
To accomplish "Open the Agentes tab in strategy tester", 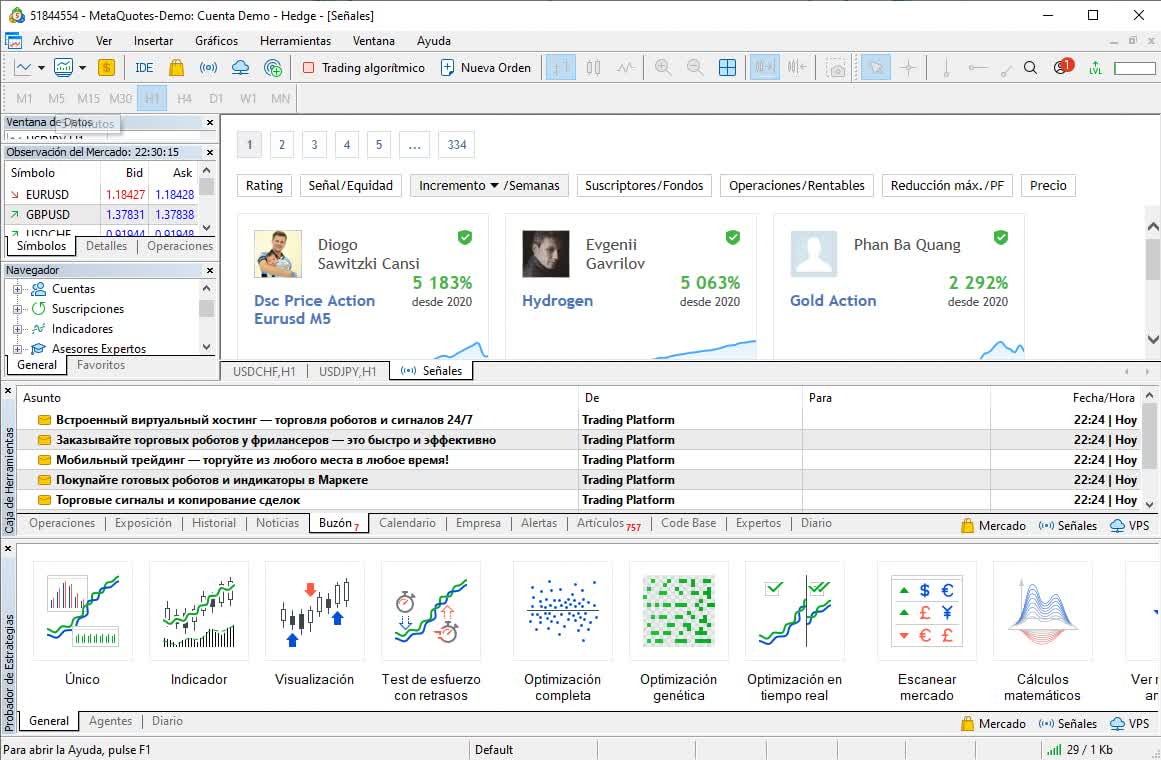I will [x=110, y=721].
